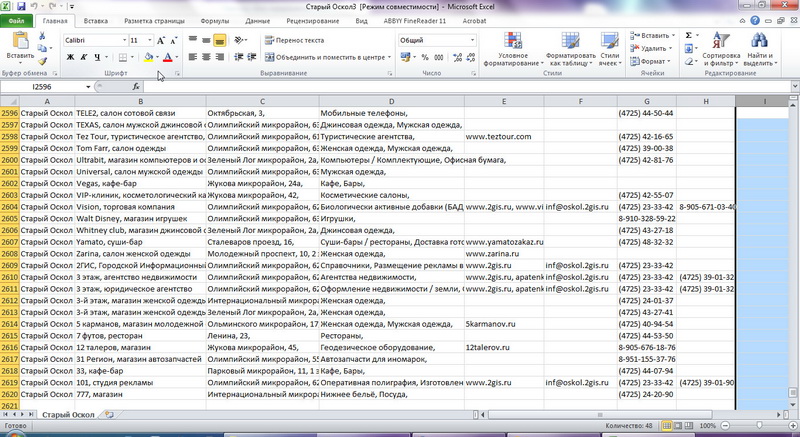Switch to the Данные ribbon tab
800x437 pixels.
tap(257, 21)
